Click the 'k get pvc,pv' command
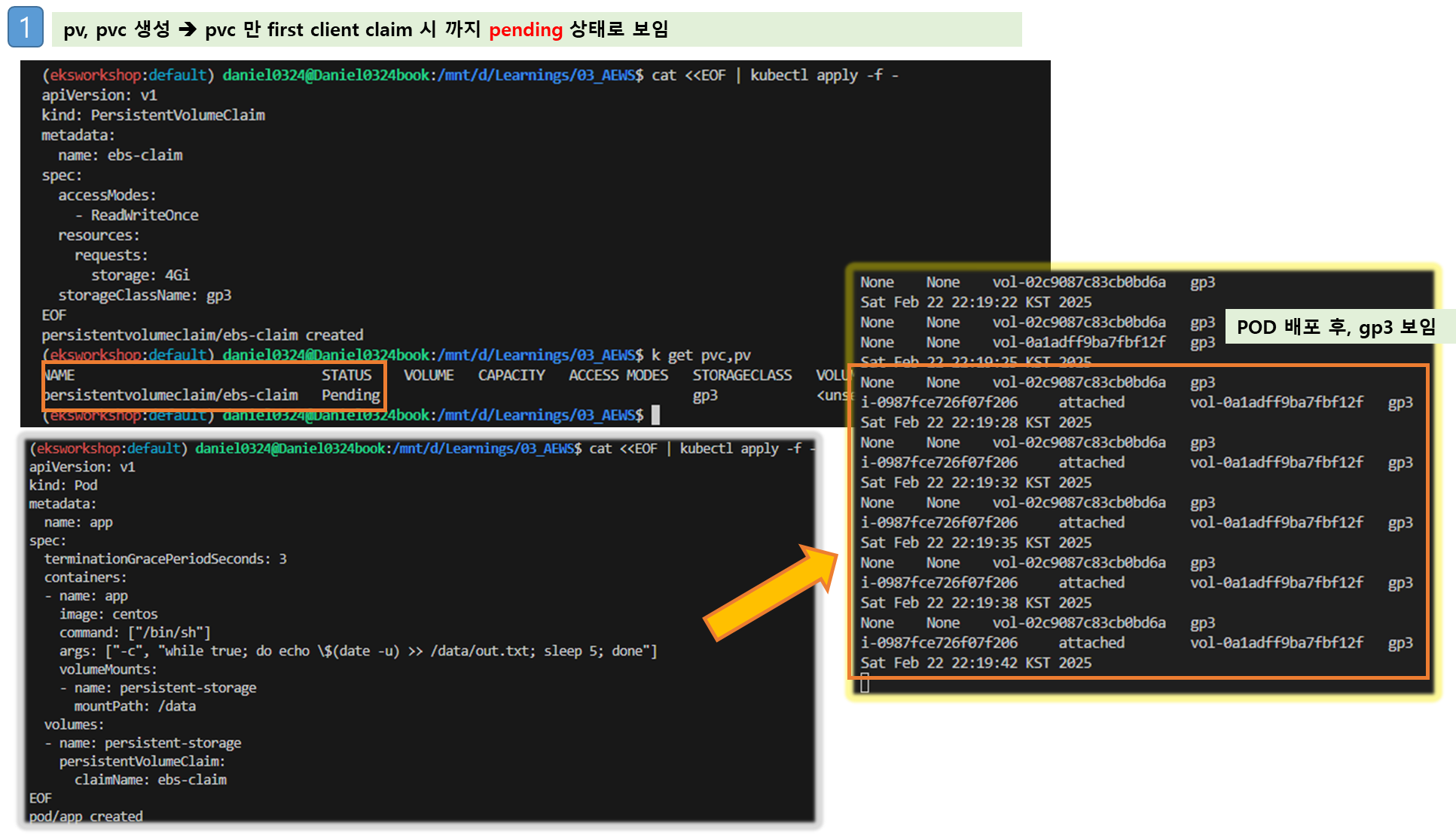1456x835 pixels. [701, 355]
